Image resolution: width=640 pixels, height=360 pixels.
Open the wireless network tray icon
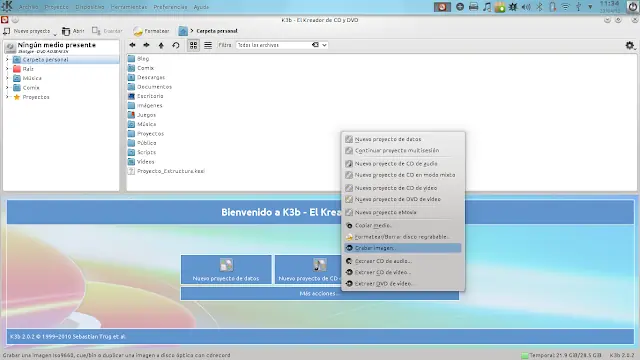tap(565, 7)
